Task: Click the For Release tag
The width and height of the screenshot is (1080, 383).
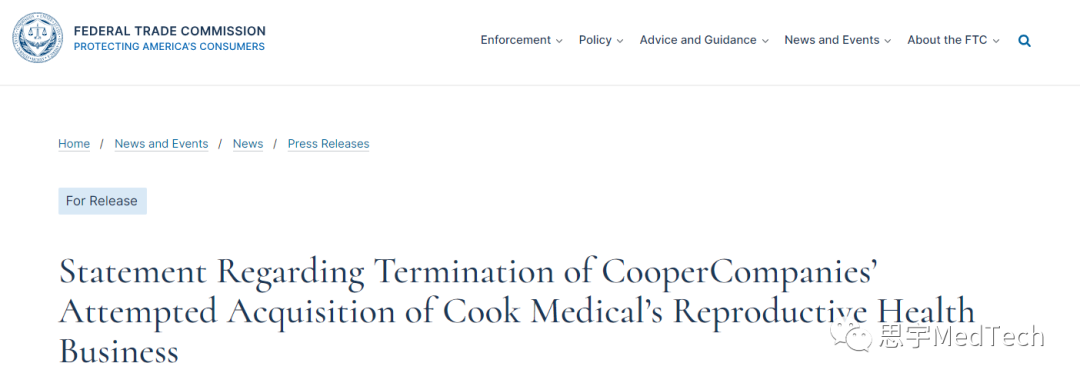Action: pyautogui.click(x=102, y=201)
